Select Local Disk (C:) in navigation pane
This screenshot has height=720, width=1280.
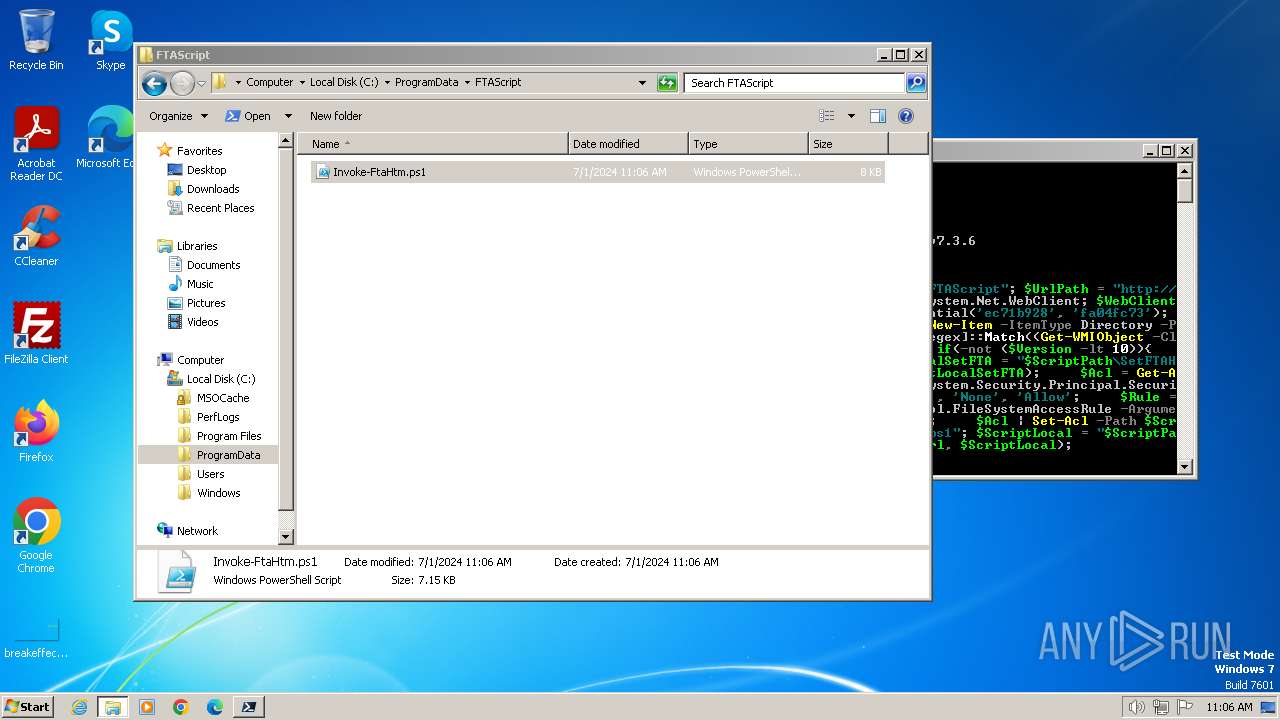(221, 379)
